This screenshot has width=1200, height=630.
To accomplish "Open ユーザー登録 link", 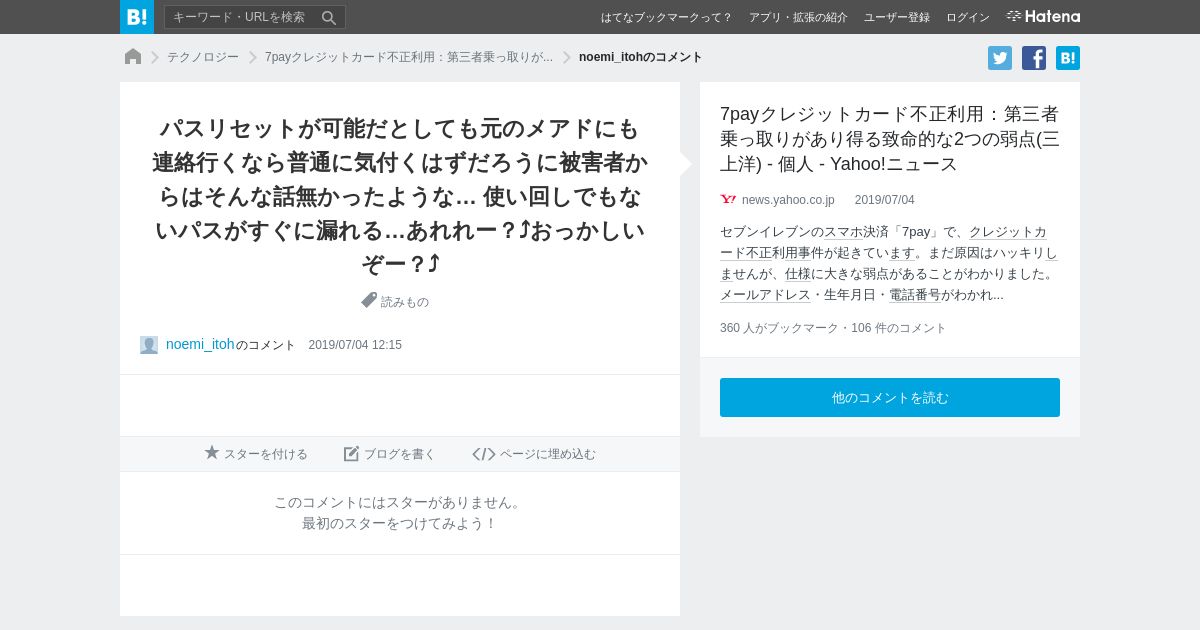I will point(897,18).
